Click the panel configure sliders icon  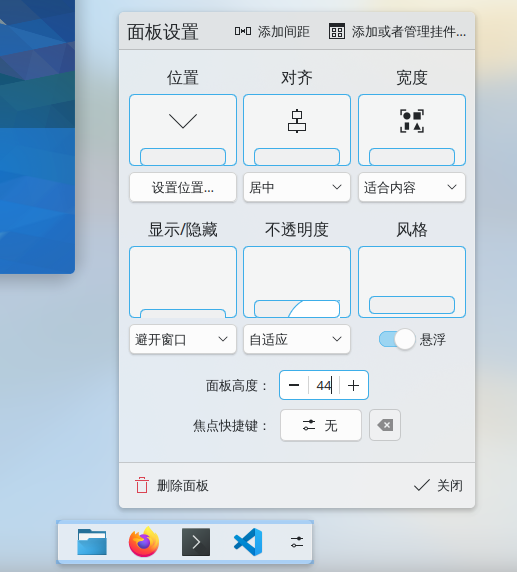[297, 542]
